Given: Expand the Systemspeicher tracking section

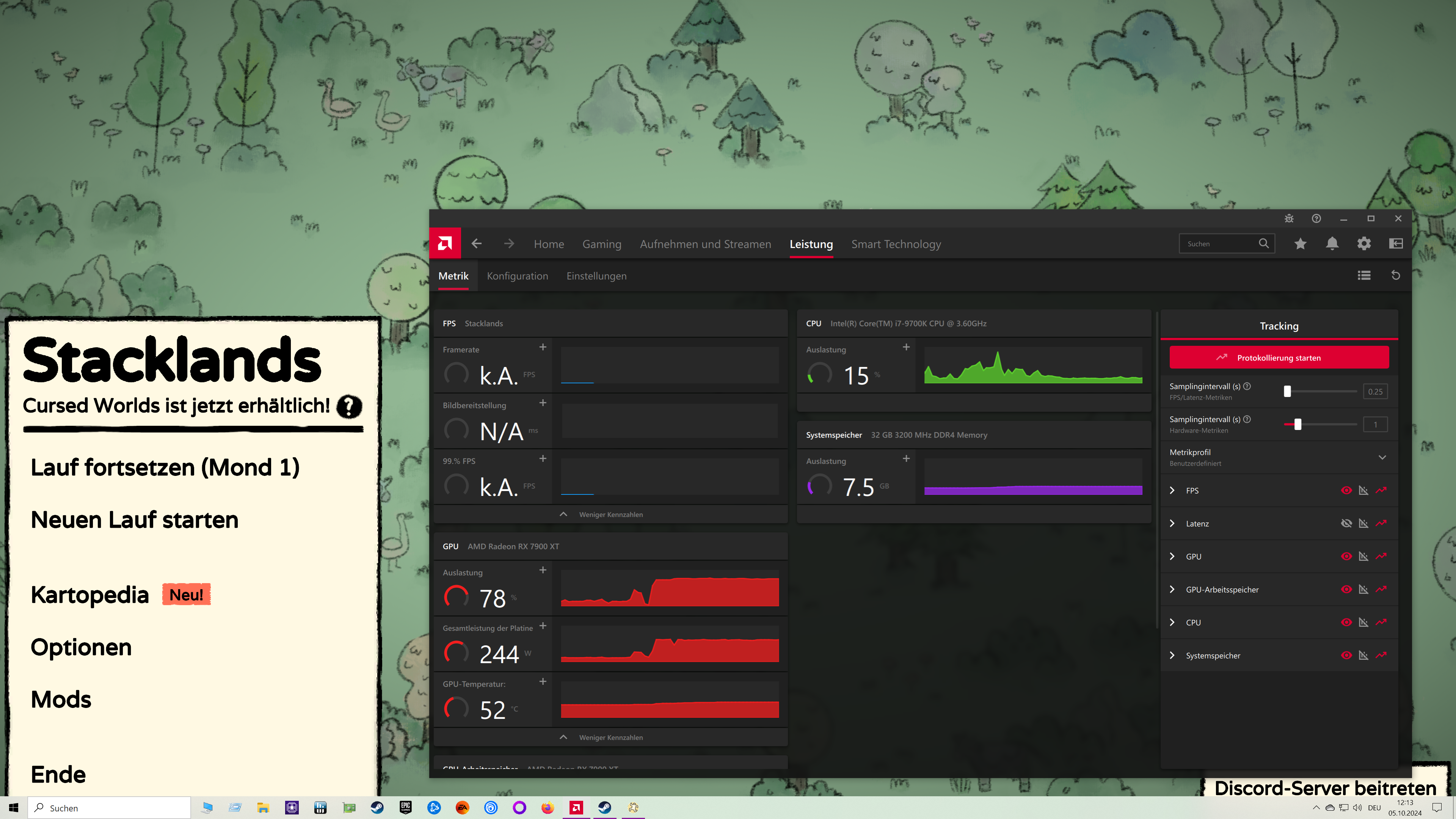Looking at the screenshot, I should pyautogui.click(x=1172, y=655).
